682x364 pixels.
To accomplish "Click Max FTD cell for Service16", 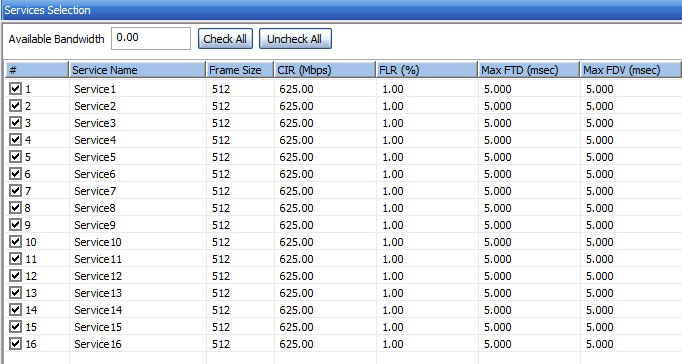I will coord(529,344).
